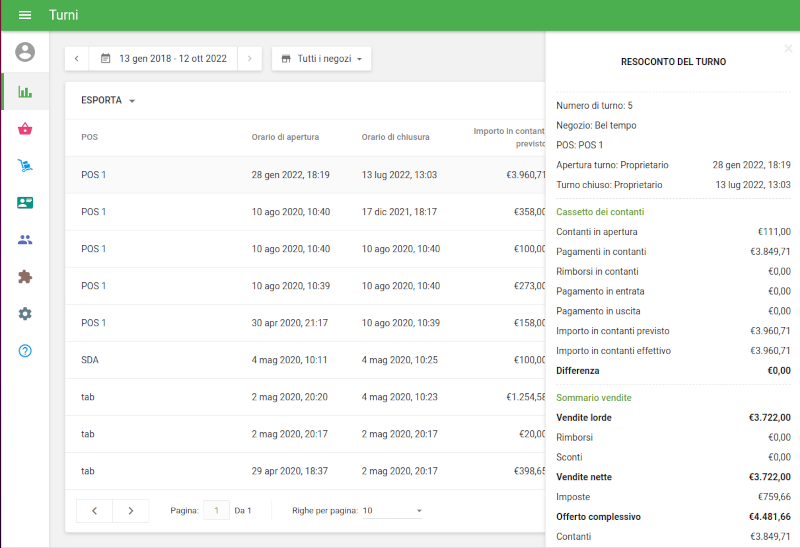Open the Settings gear icon

(25, 314)
